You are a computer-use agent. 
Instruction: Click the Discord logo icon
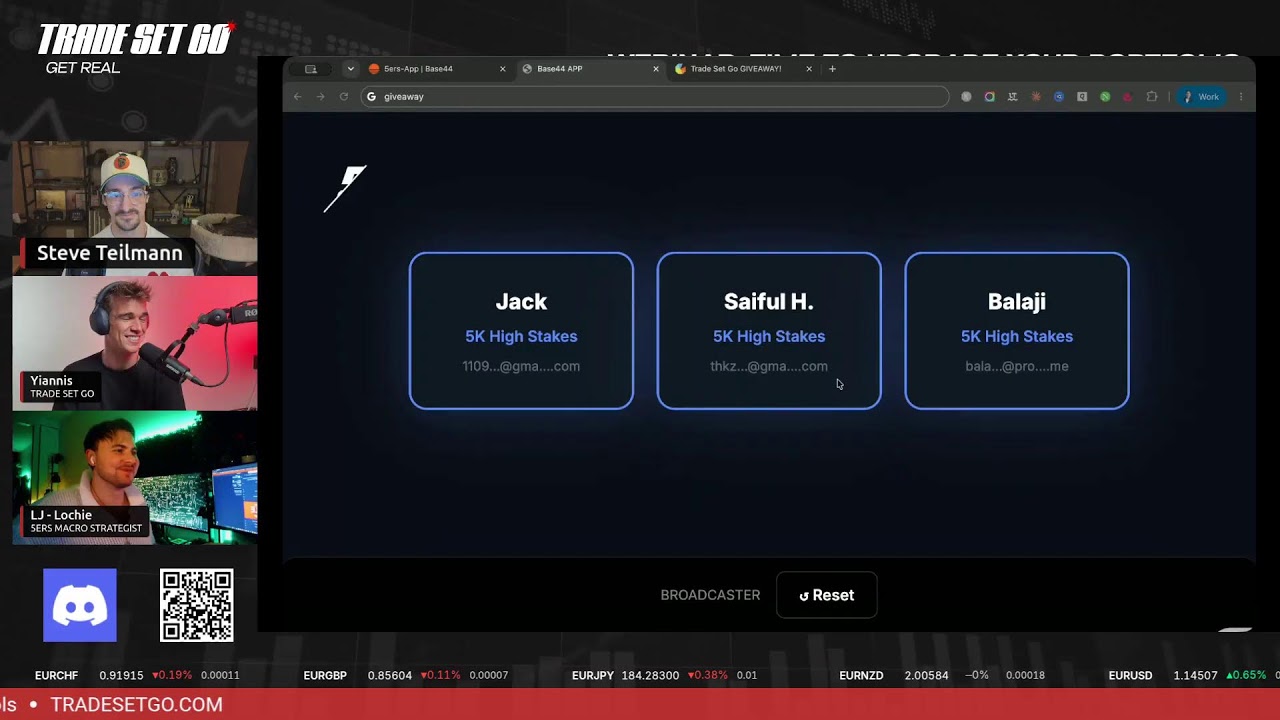[x=80, y=605]
